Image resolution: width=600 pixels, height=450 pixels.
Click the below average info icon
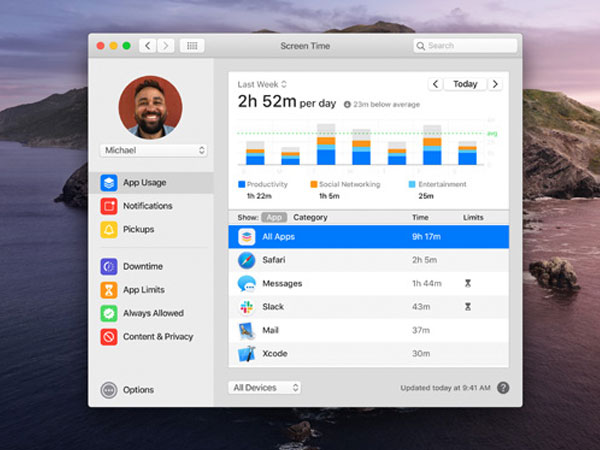tap(347, 104)
